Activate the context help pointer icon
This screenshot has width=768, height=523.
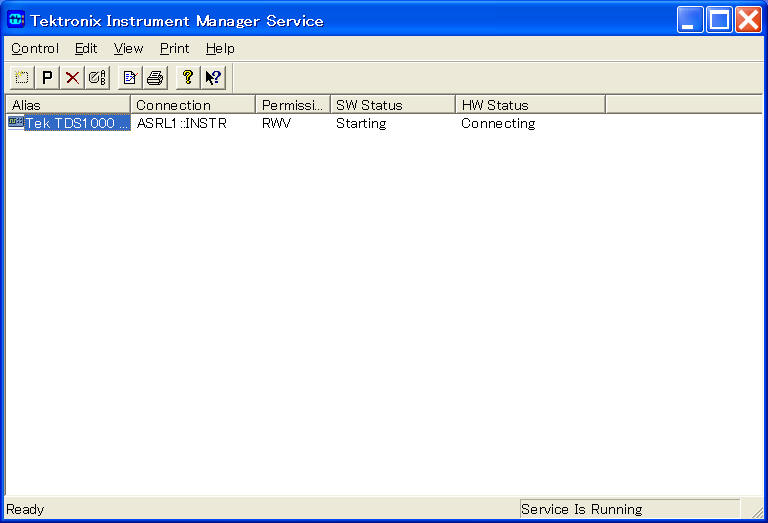(x=212, y=77)
